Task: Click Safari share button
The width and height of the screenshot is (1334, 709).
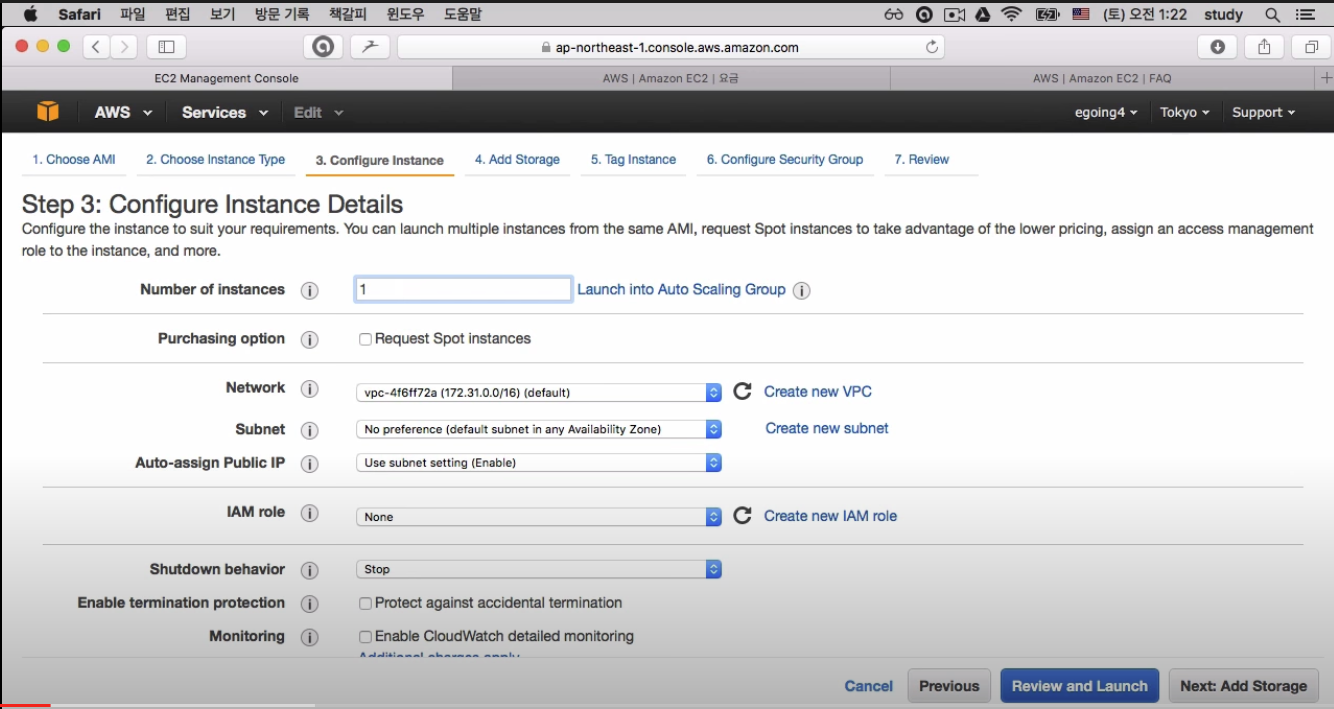Action: pos(1264,46)
